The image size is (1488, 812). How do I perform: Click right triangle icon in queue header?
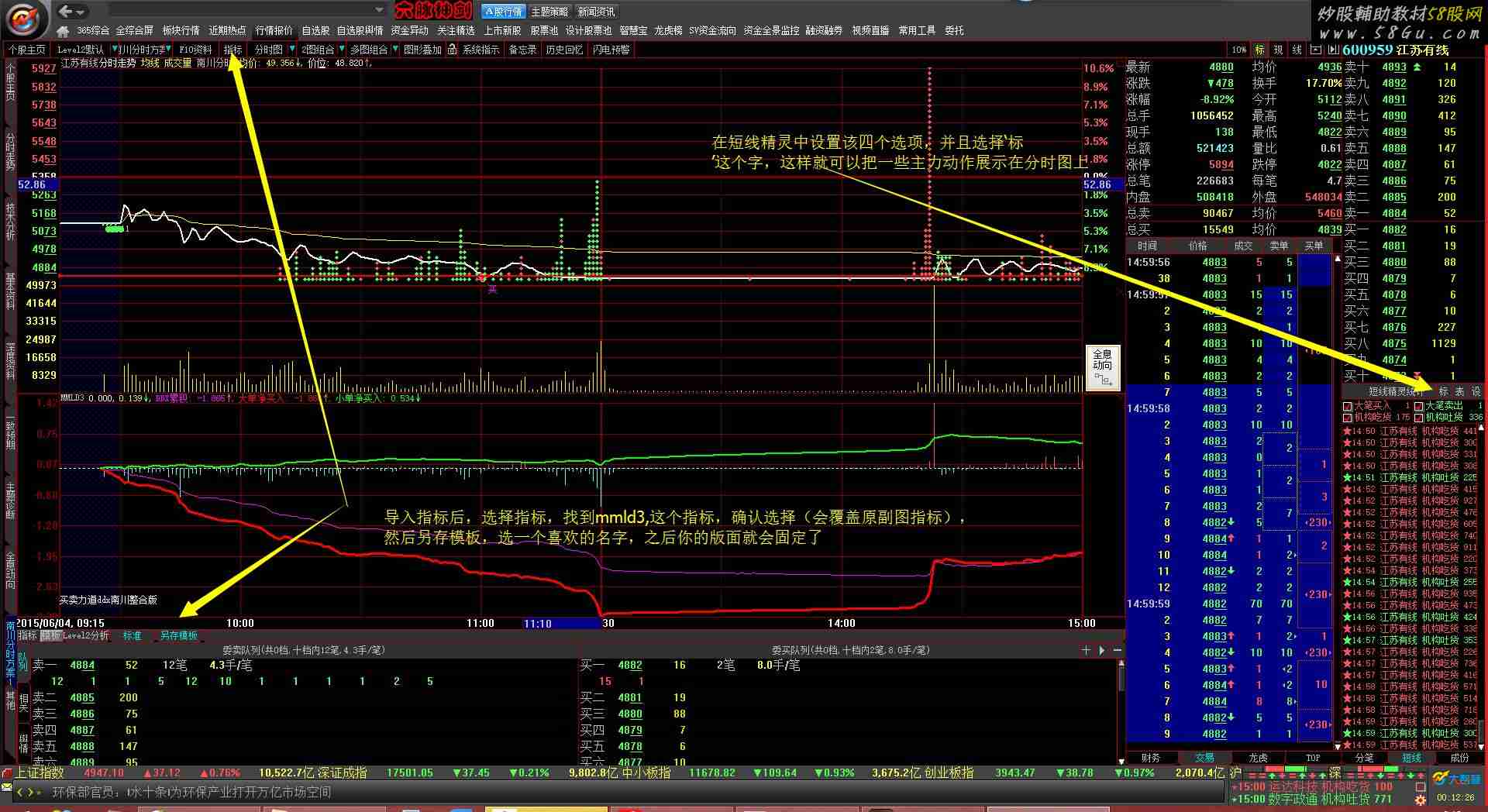[1102, 650]
